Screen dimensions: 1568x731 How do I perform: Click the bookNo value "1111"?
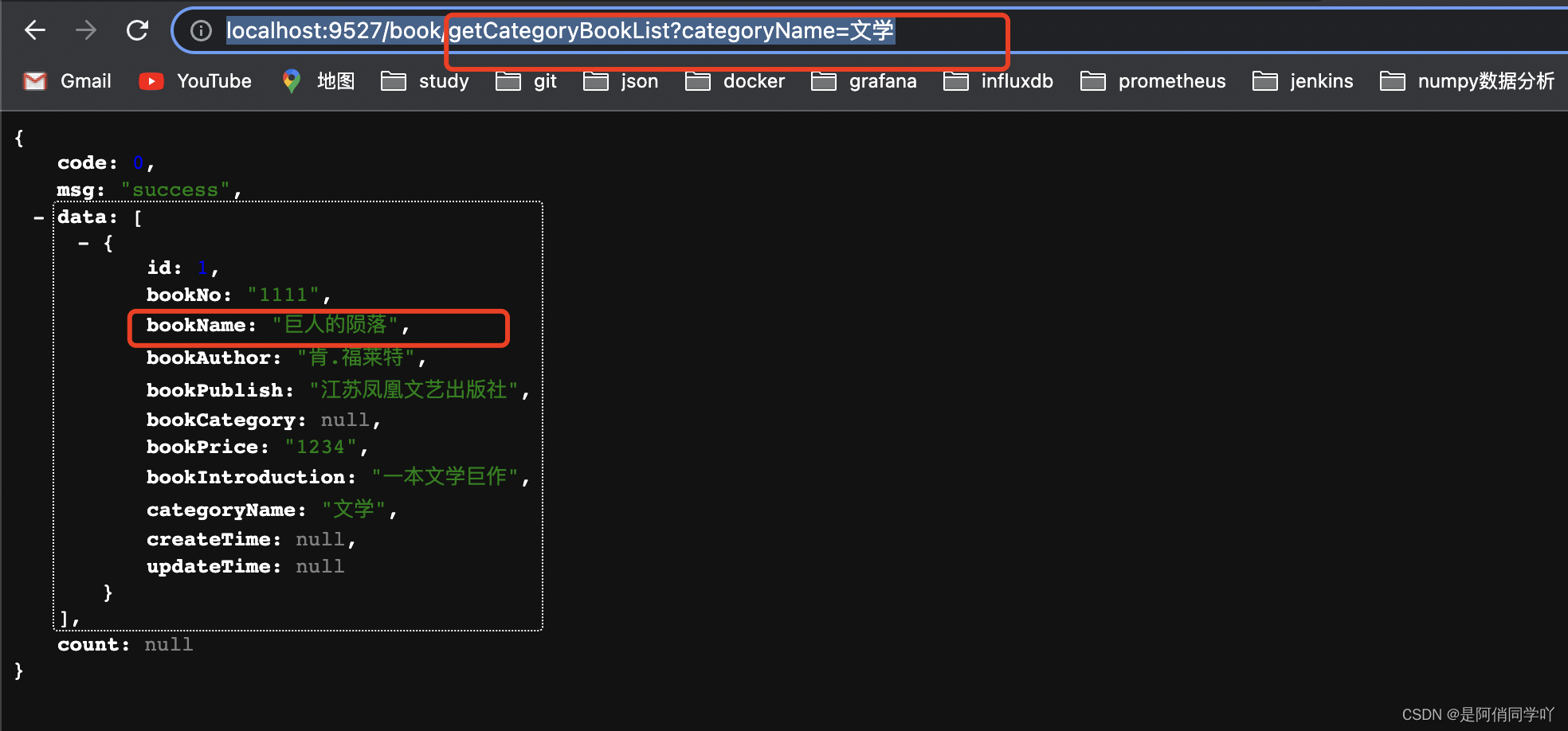(x=284, y=295)
